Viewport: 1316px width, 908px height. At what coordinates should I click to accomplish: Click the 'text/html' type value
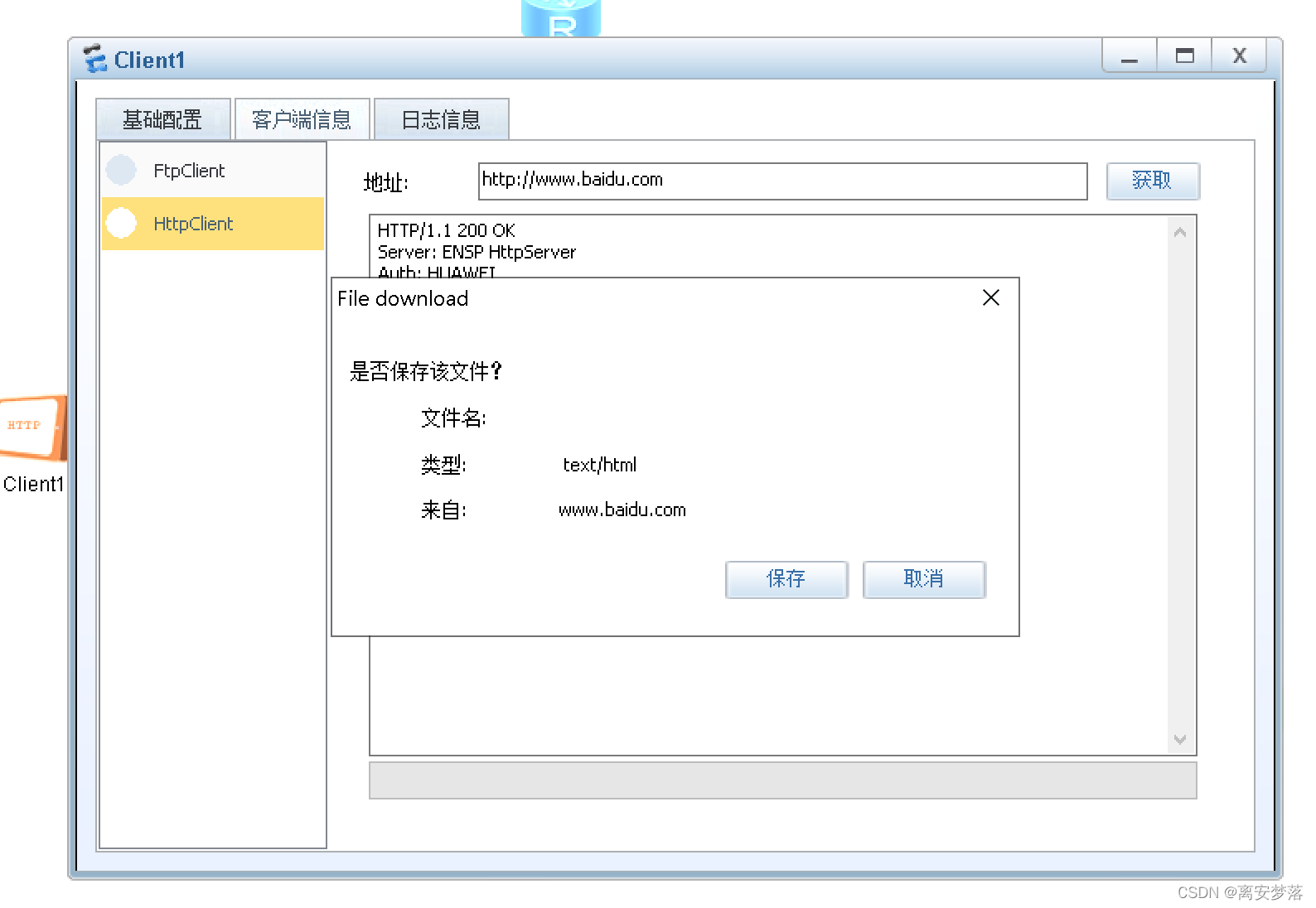[600, 465]
